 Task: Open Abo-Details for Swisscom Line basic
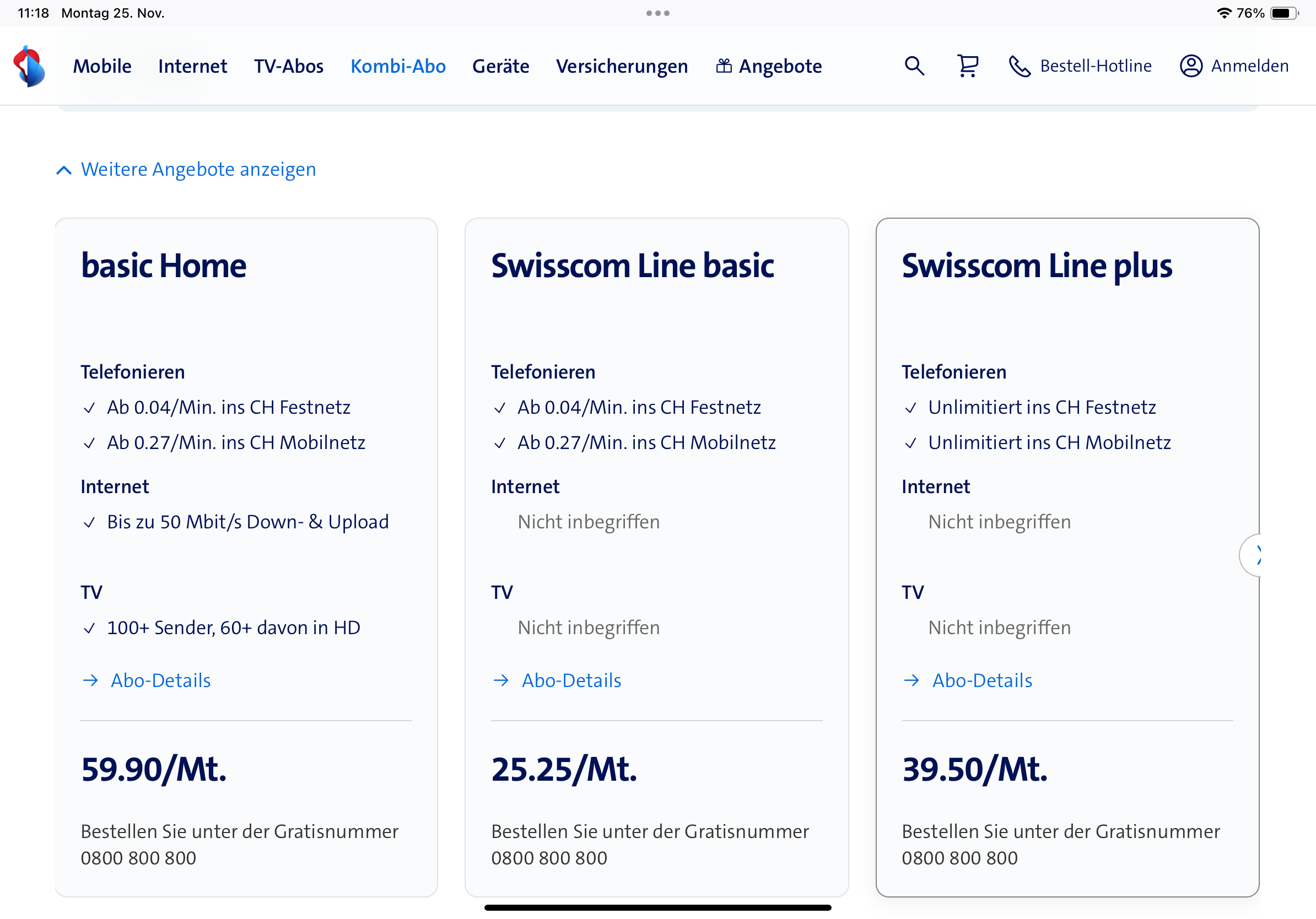point(571,680)
